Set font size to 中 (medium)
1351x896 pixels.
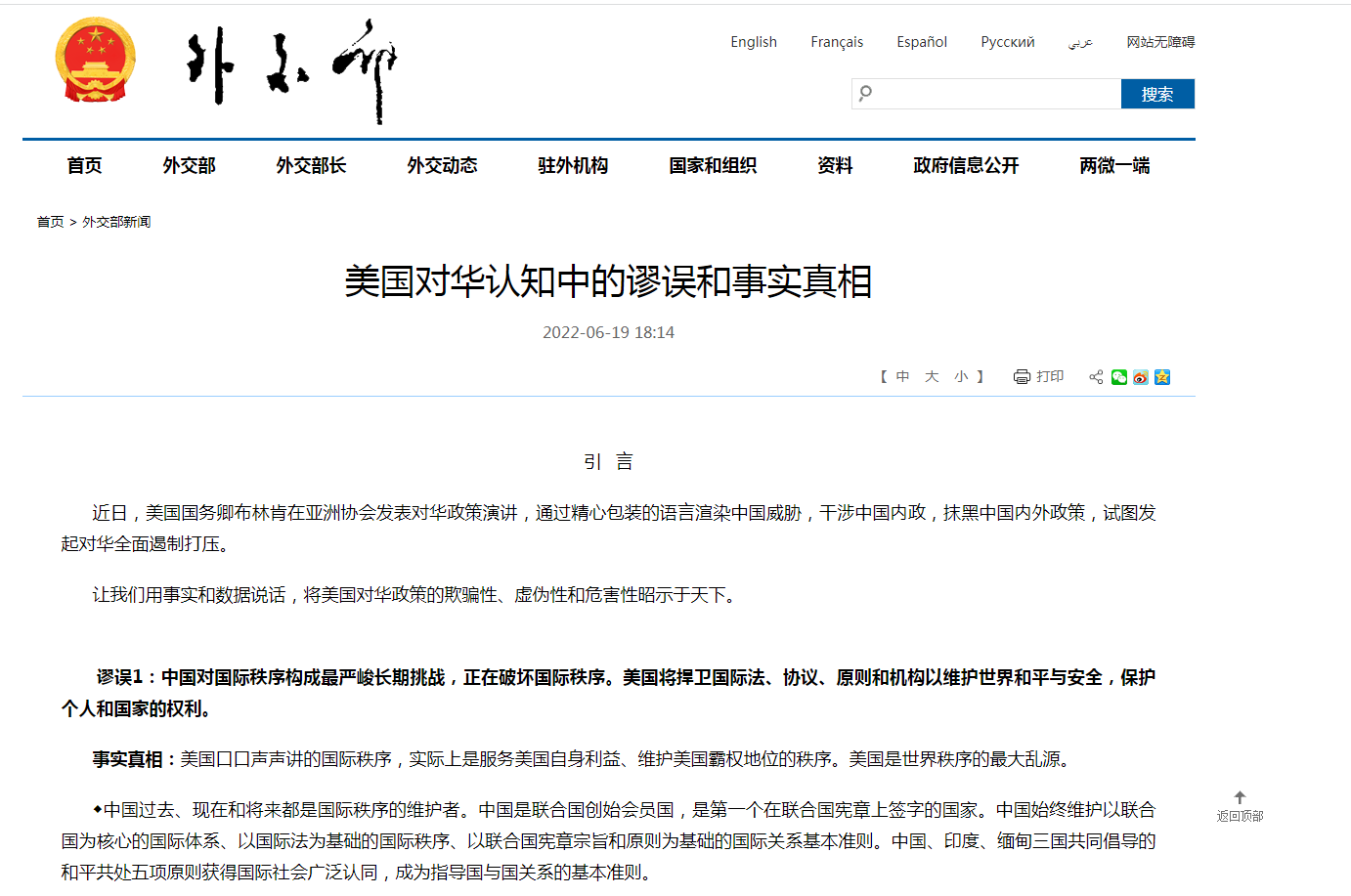point(902,377)
